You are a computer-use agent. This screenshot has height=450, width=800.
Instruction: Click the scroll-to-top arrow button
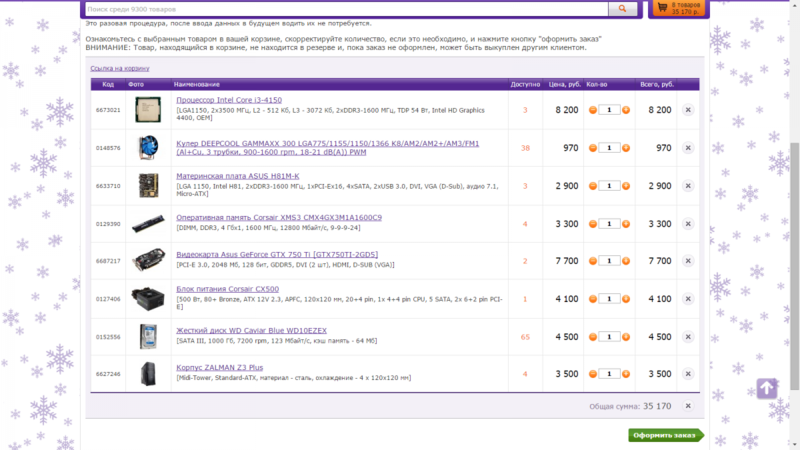click(x=766, y=388)
